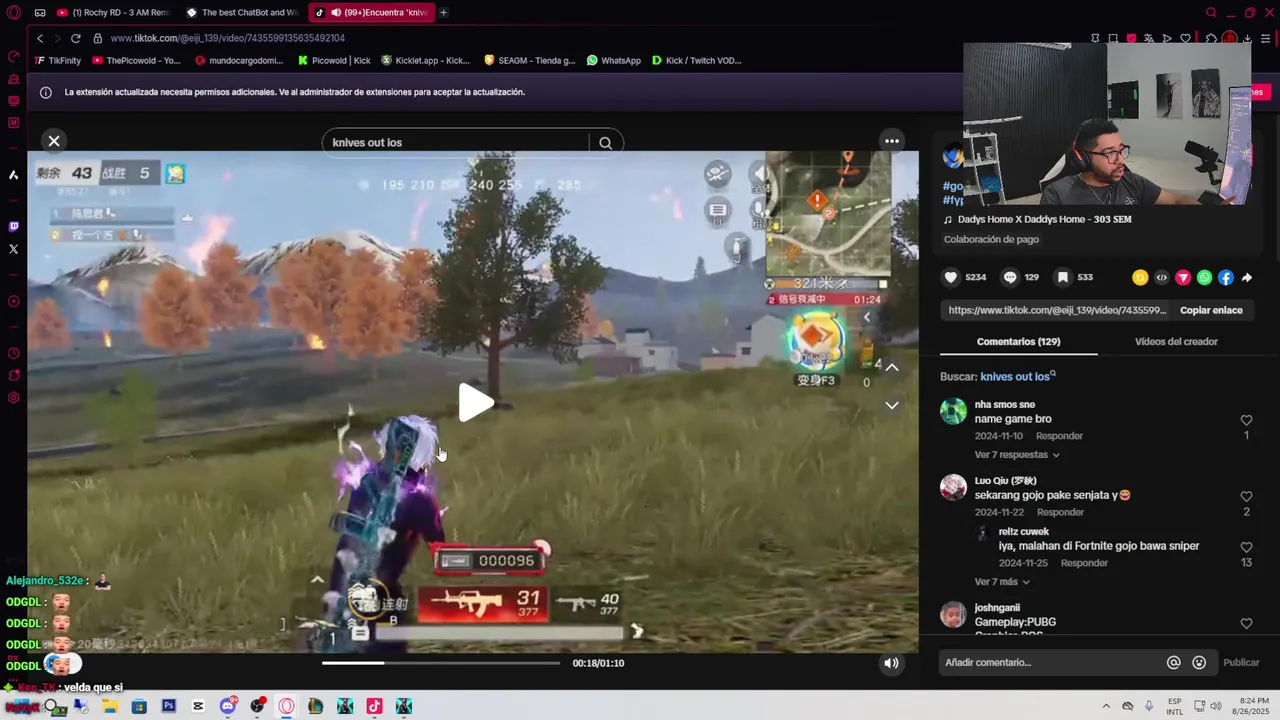This screenshot has height=720, width=1280.
Task: Click the yellow repost icon
Action: 1140,278
